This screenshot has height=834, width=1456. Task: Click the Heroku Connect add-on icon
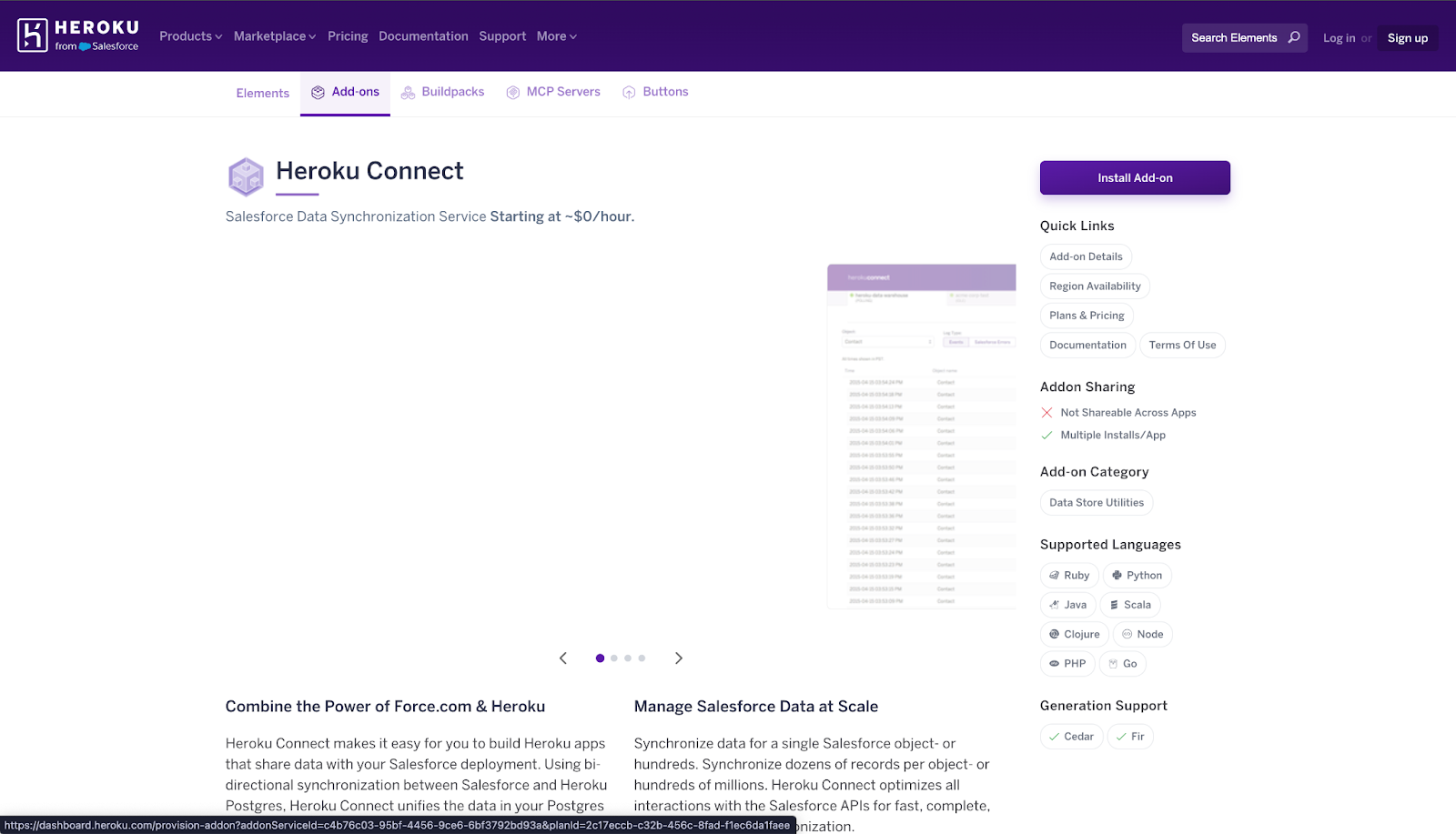point(246,176)
